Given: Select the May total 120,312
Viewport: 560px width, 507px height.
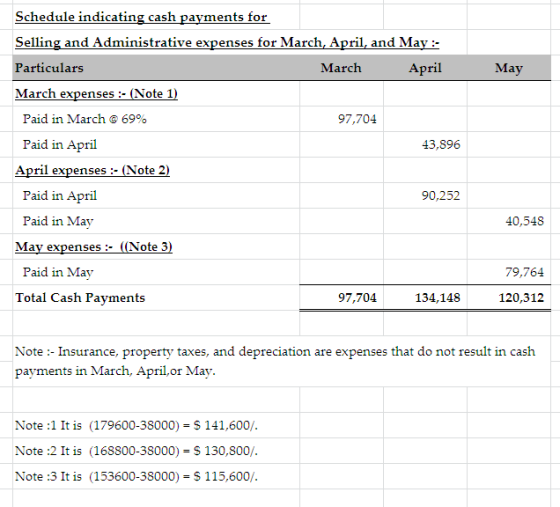Looking at the screenshot, I should pos(521,298).
